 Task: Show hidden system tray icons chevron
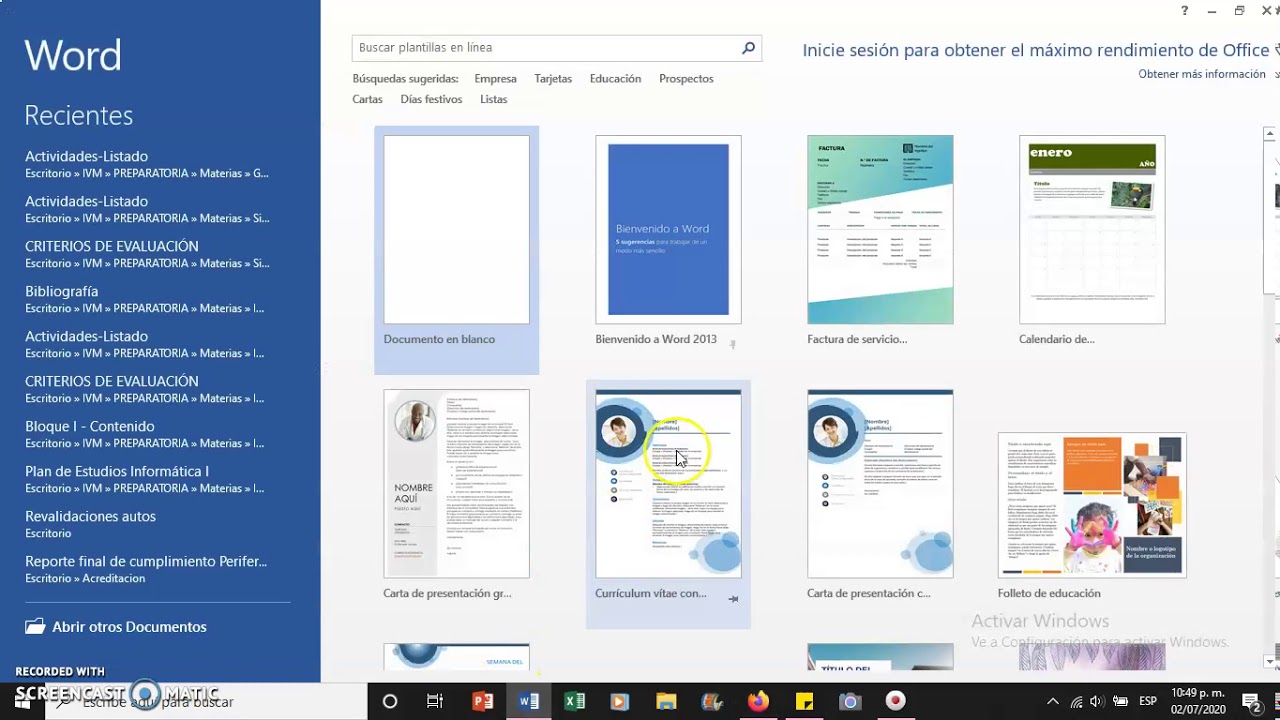pyautogui.click(x=1052, y=702)
